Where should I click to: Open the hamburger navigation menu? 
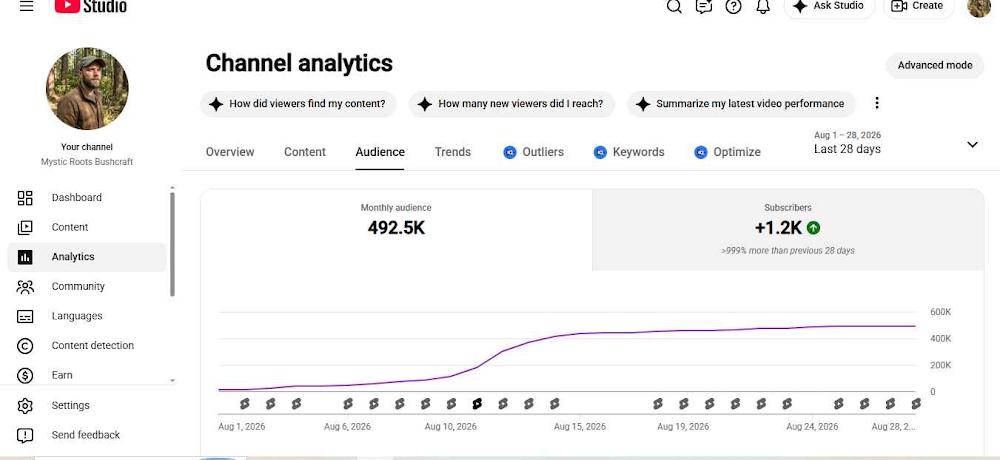coord(26,6)
